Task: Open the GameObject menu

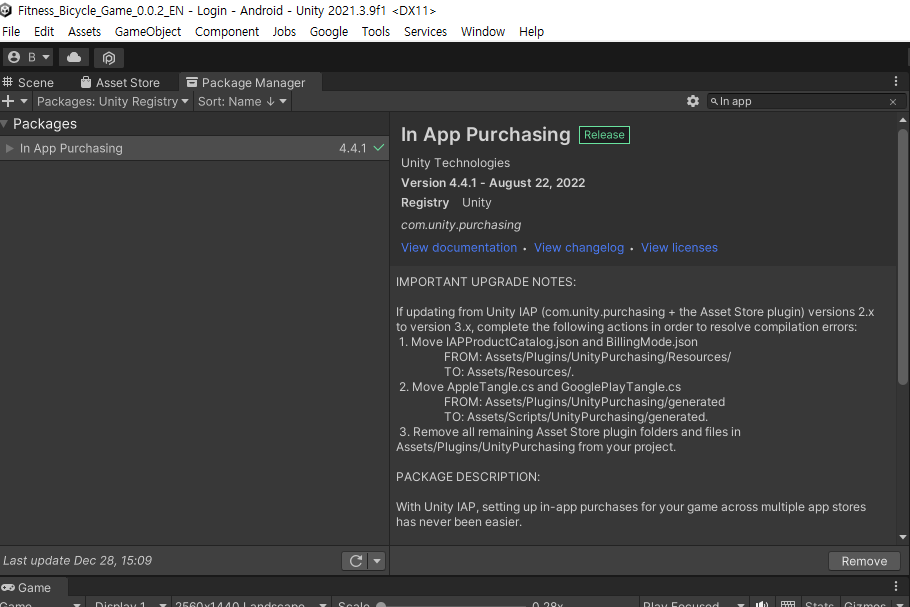Action: coord(147,32)
